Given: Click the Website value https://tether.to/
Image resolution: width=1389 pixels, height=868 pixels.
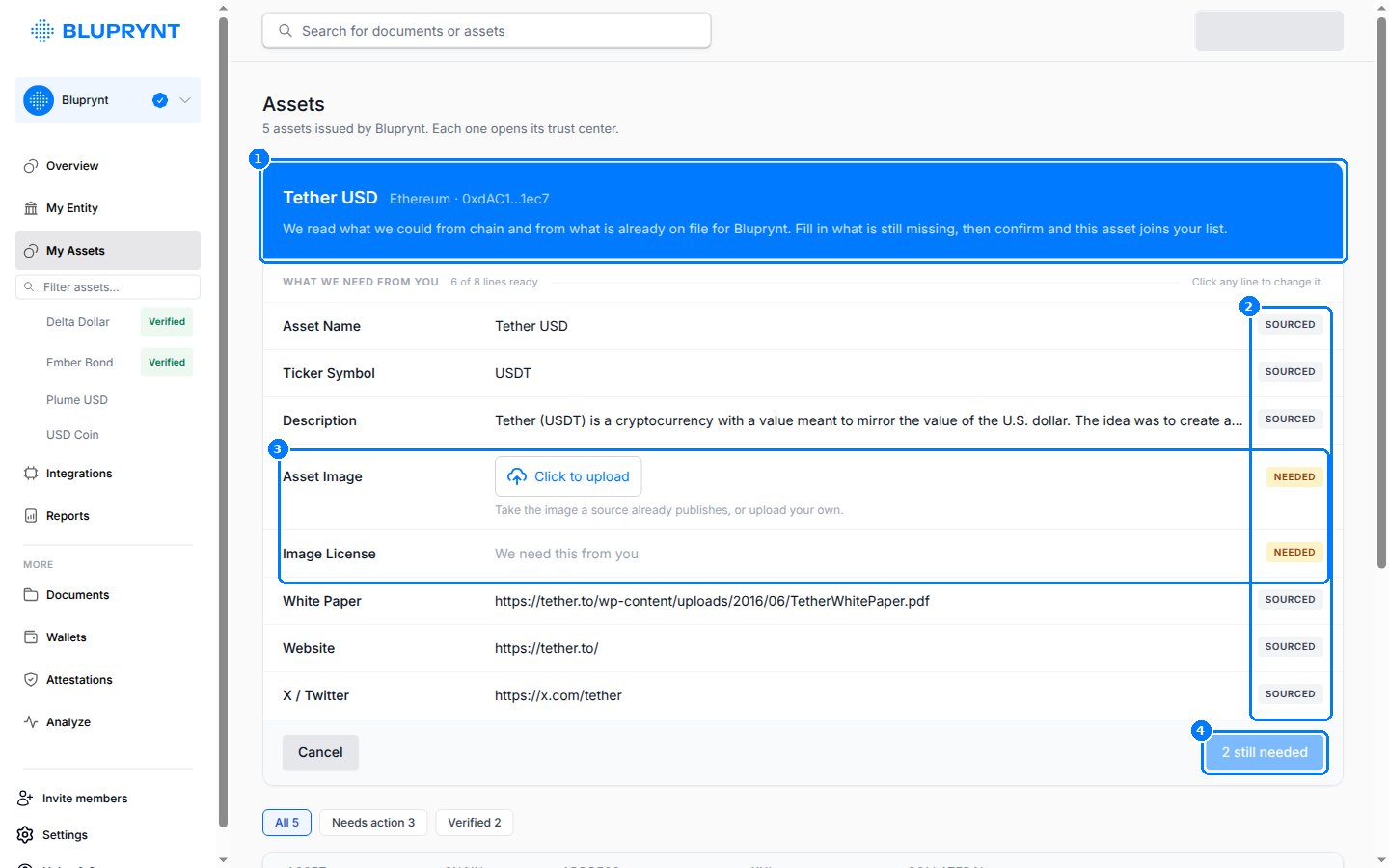Looking at the screenshot, I should coord(547,648).
